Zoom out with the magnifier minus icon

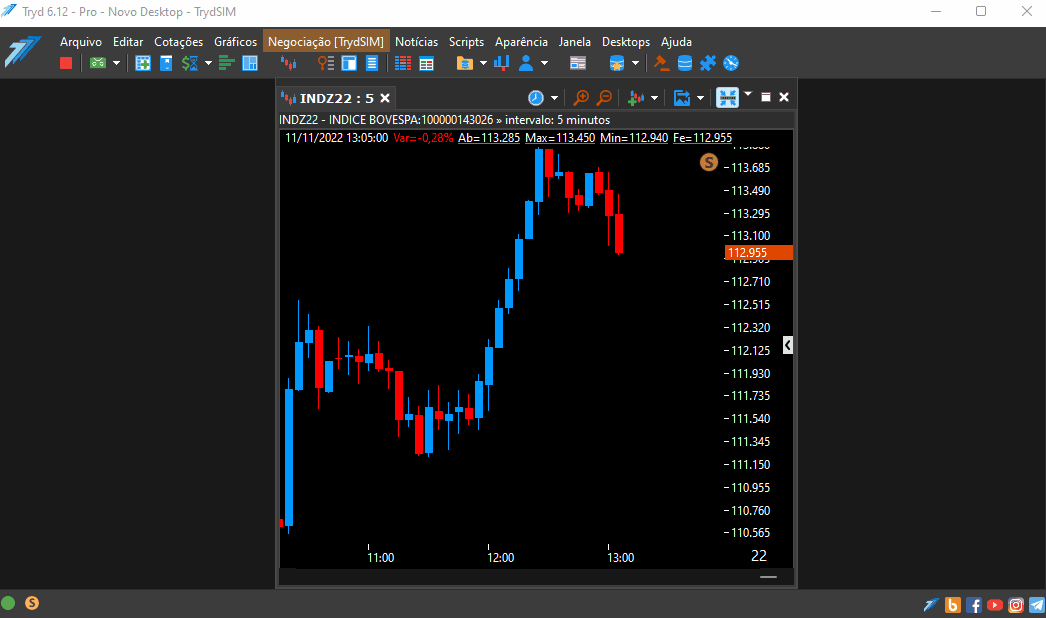[x=604, y=98]
